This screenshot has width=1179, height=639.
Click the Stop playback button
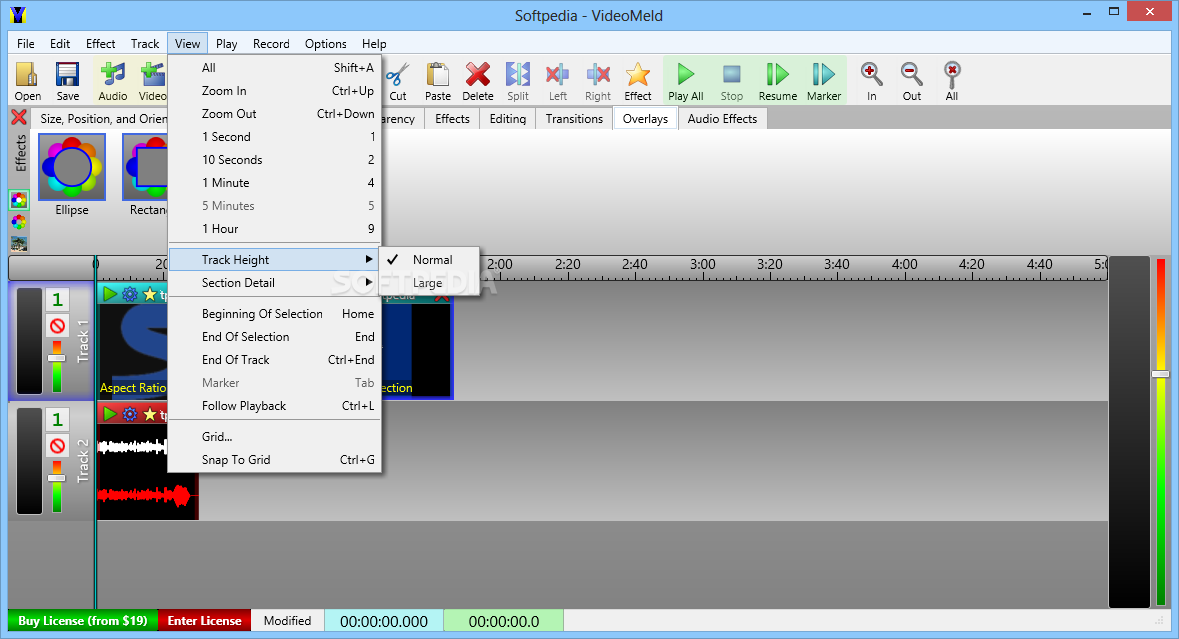click(x=732, y=81)
